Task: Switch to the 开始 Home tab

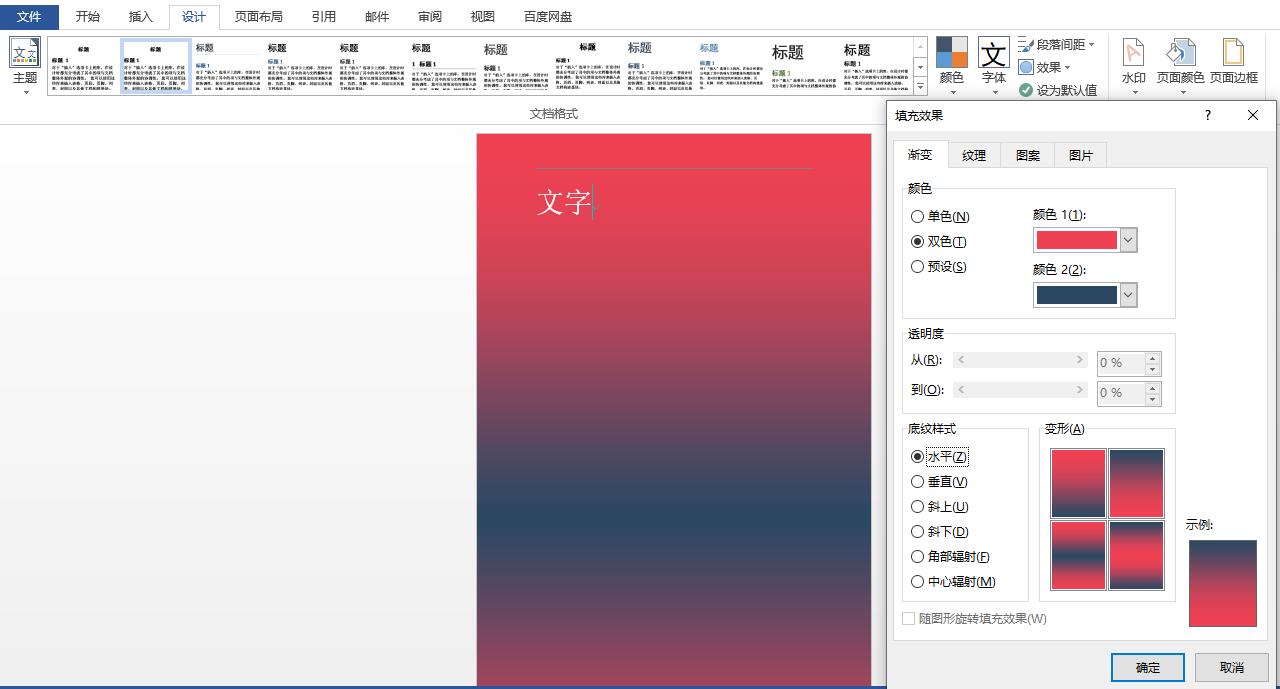Action: (88, 16)
